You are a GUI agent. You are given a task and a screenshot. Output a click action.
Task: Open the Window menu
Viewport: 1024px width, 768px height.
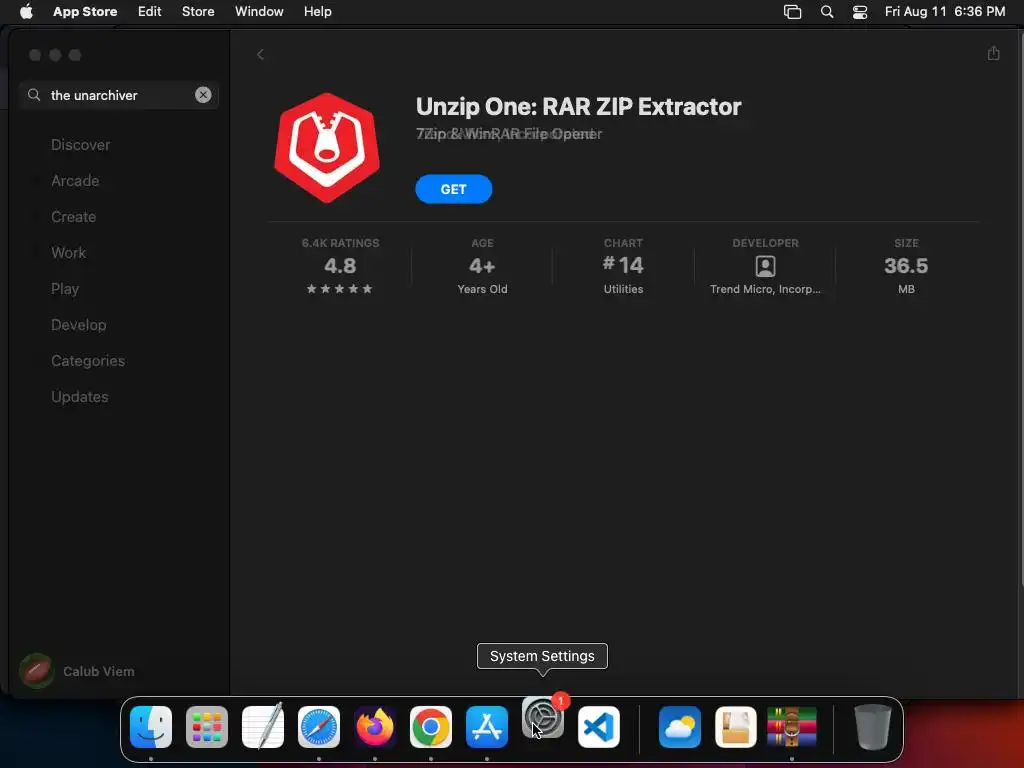[259, 11]
